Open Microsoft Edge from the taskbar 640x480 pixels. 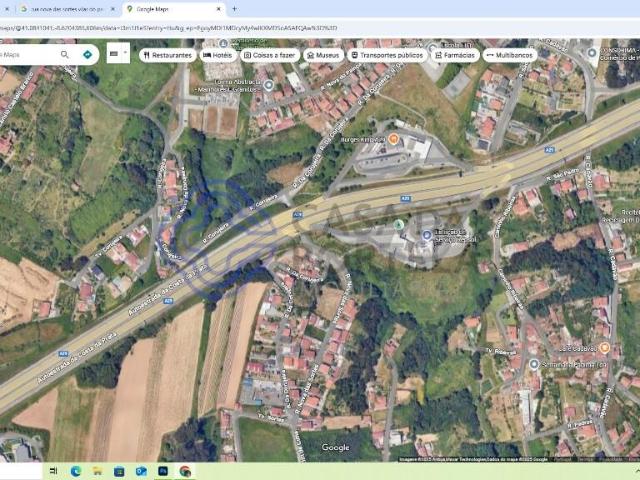pyautogui.click(x=76, y=471)
